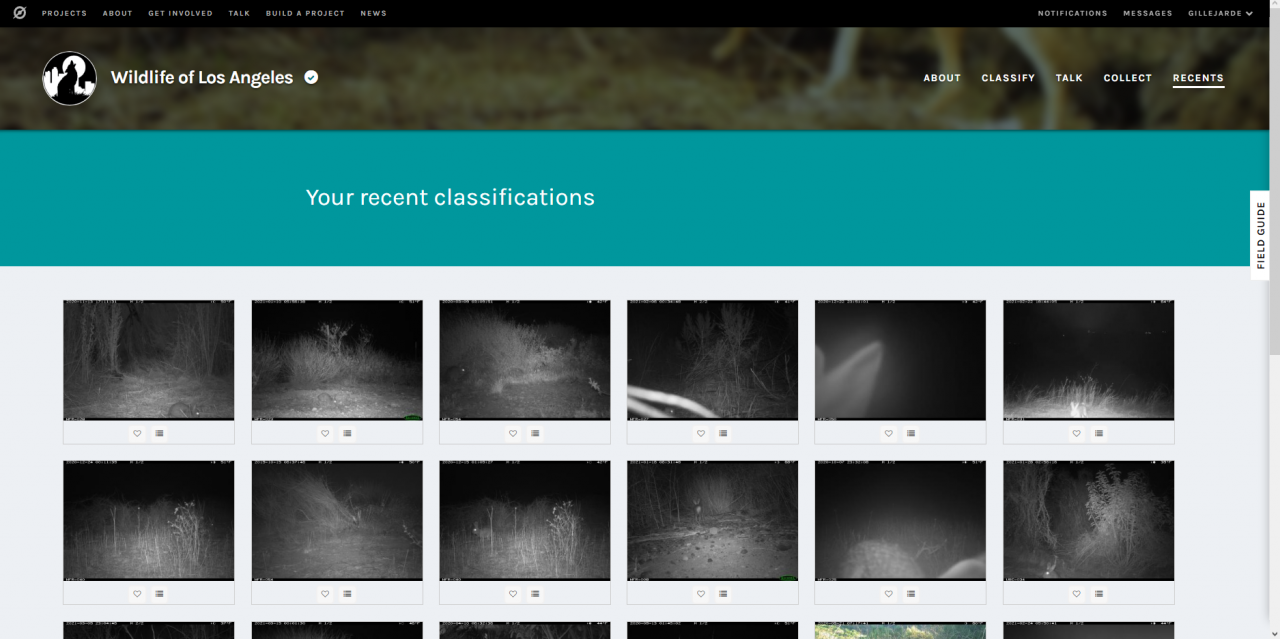Favorite the second thumbnail in the top row

(325, 433)
